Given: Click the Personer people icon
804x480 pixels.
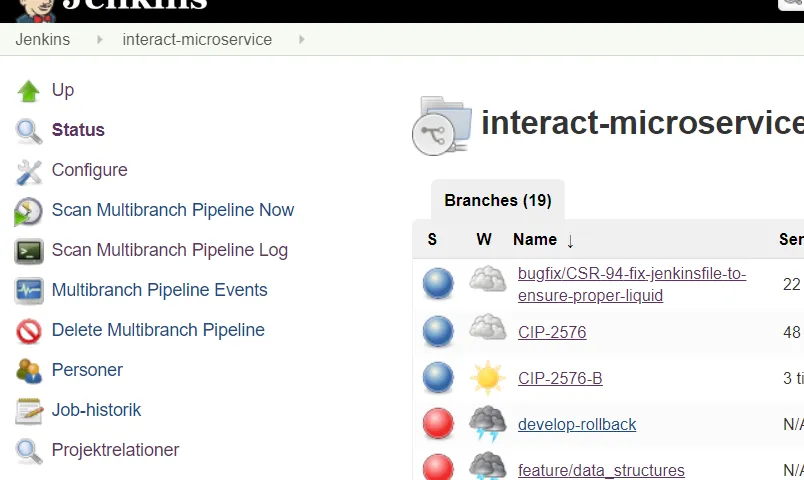Looking at the screenshot, I should [x=29, y=371].
